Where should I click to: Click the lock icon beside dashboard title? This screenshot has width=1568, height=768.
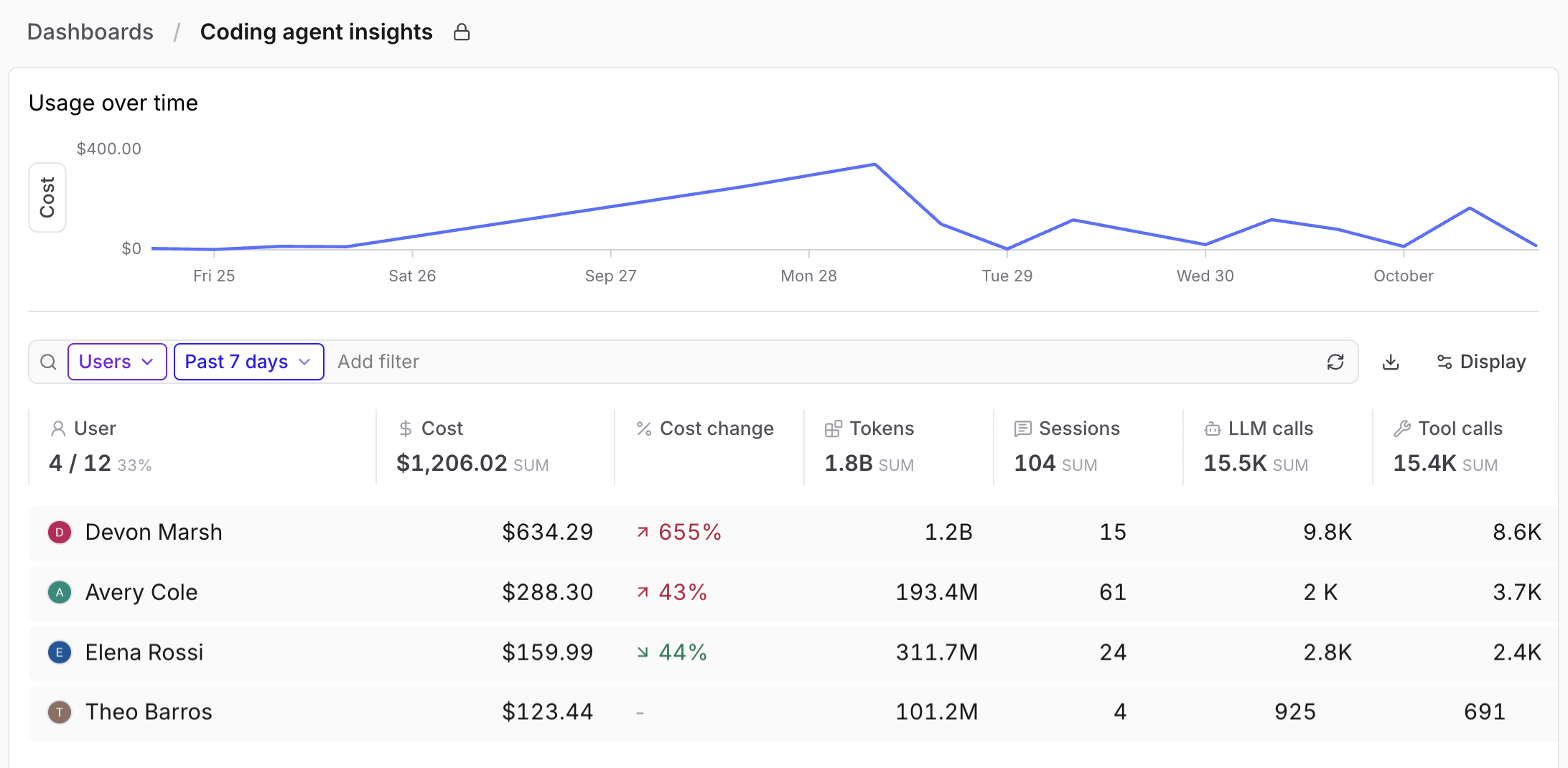click(462, 32)
